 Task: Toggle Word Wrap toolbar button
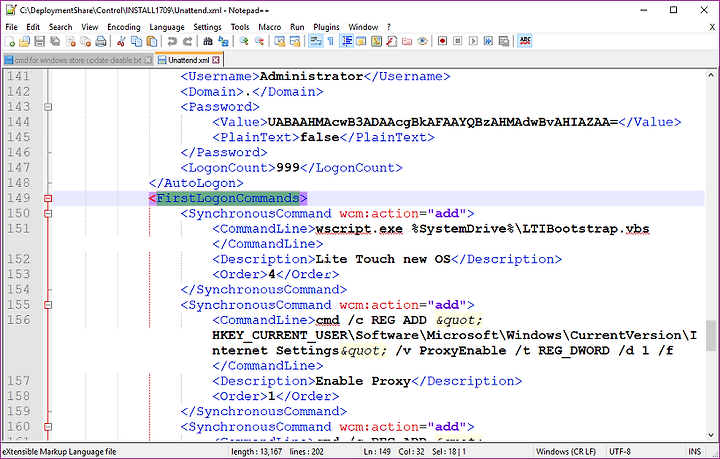coord(315,41)
